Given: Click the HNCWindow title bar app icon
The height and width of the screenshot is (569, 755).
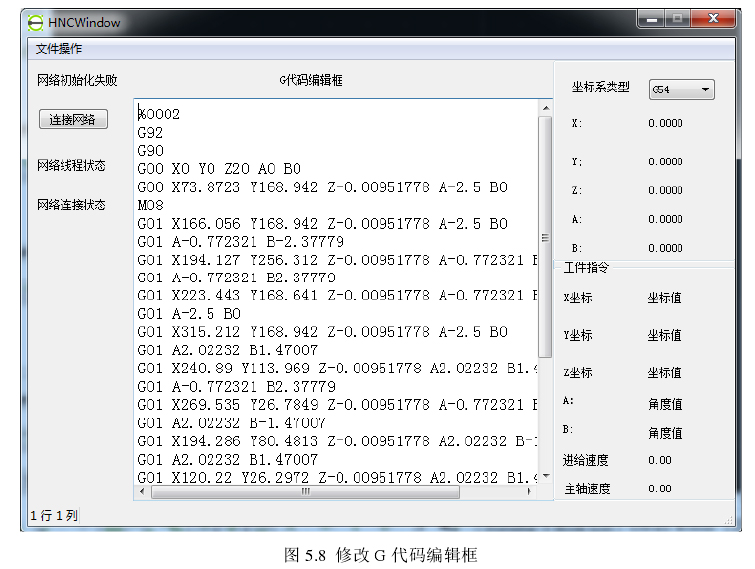Looking at the screenshot, I should click(36, 22).
